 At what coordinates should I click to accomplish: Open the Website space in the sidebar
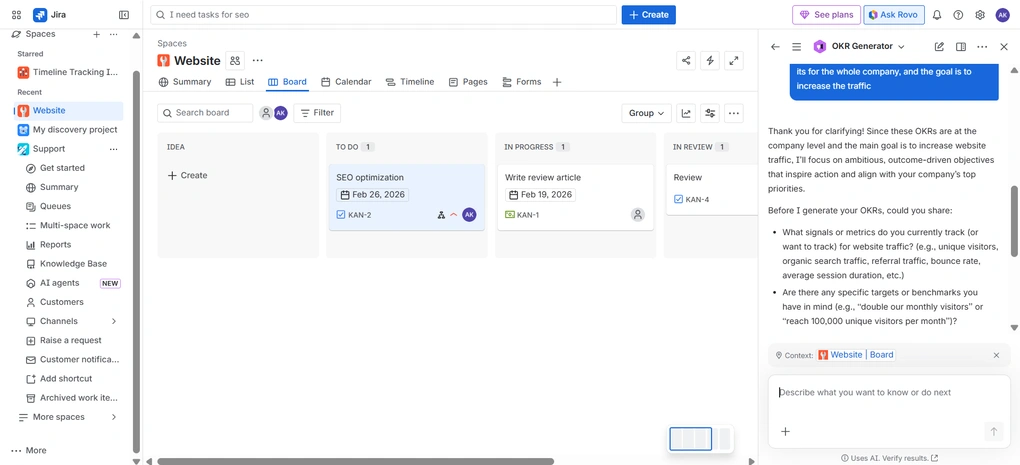[68, 111]
